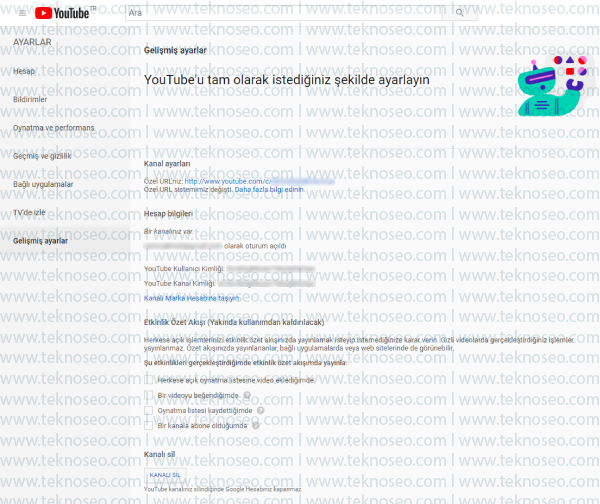Click Kanalı Marka Hesabına taşıyın link
The width and height of the screenshot is (600, 504).
pyautogui.click(x=191, y=298)
